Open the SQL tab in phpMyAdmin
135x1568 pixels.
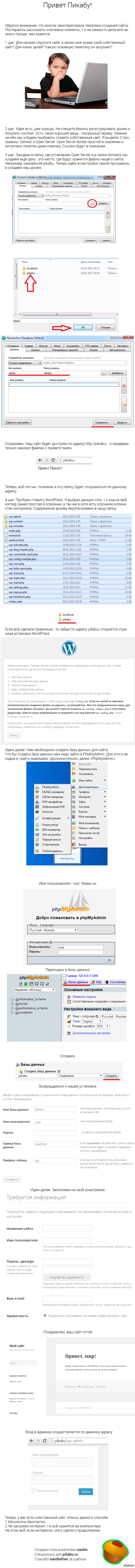97,982
